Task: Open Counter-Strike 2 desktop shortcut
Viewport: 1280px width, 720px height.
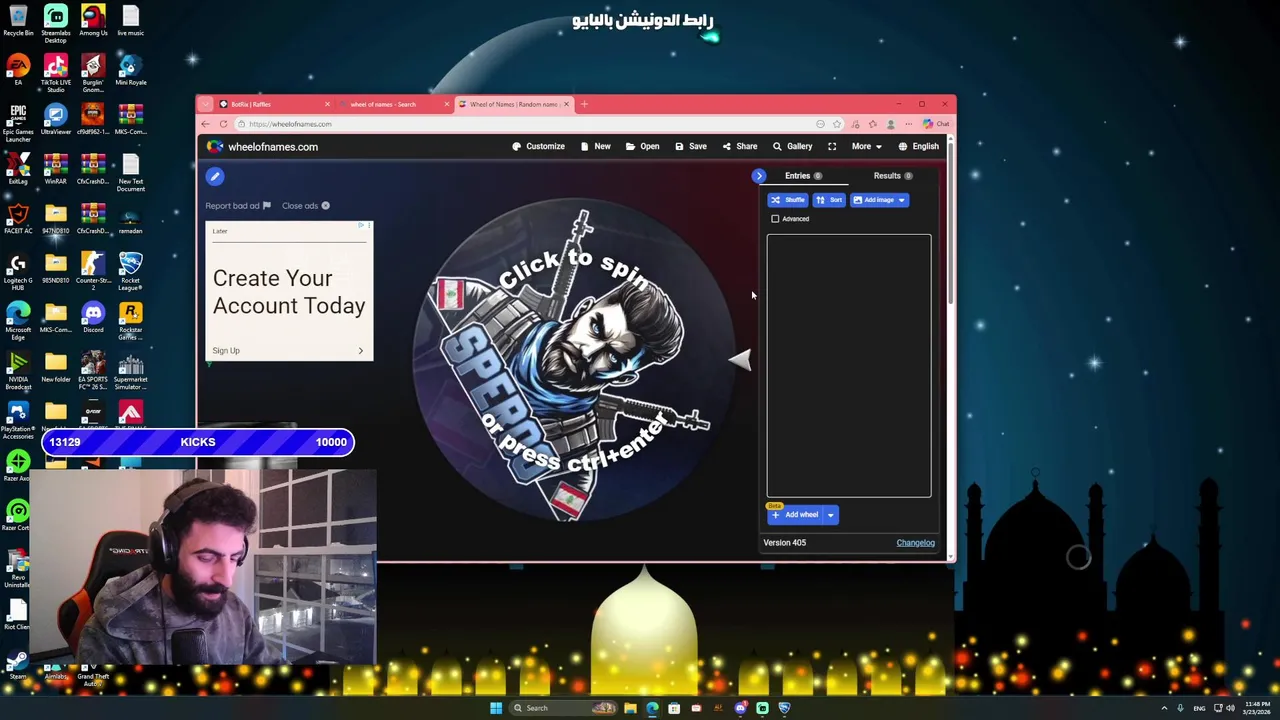Action: [x=93, y=272]
